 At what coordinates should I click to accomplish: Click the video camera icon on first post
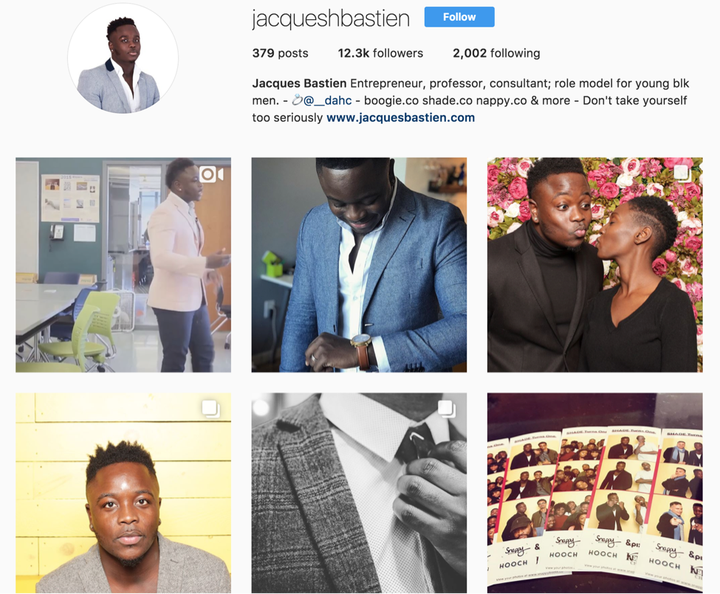point(211,174)
